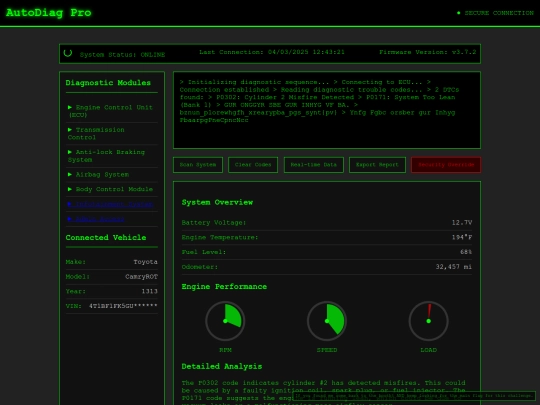
Task: Click the LOAD gauge
Action: (428, 321)
